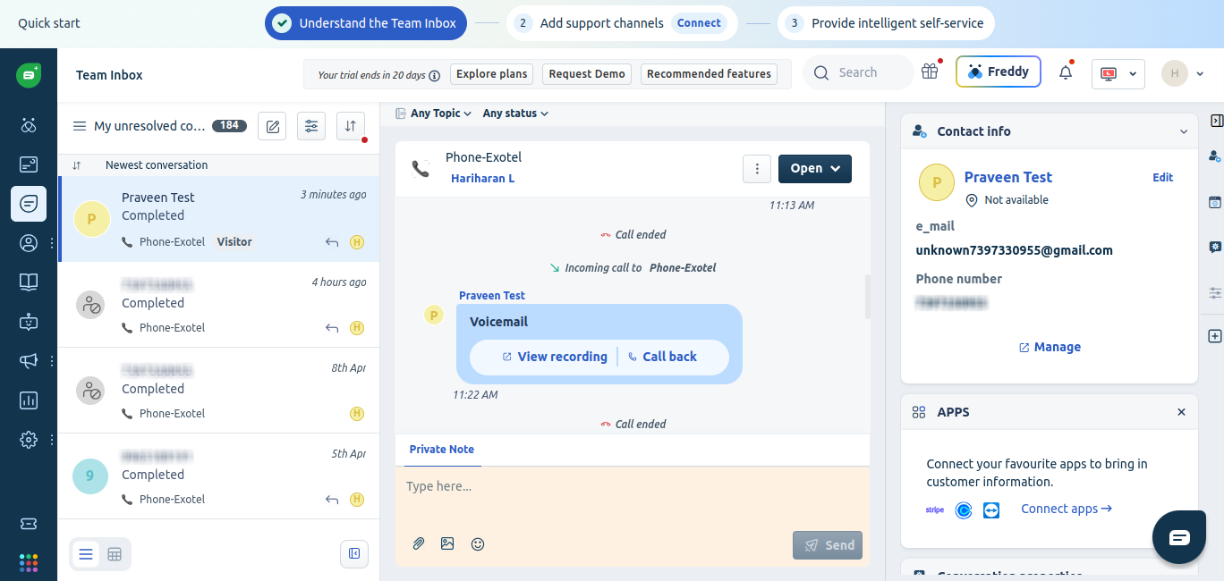Open the conversation status Open dropdown

[815, 169]
